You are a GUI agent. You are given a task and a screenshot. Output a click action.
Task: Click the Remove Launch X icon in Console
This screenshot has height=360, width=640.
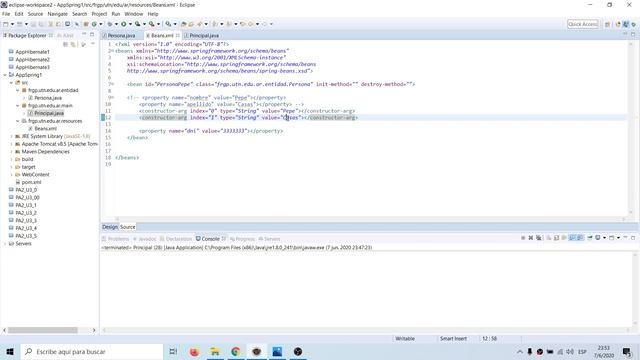pos(531,238)
